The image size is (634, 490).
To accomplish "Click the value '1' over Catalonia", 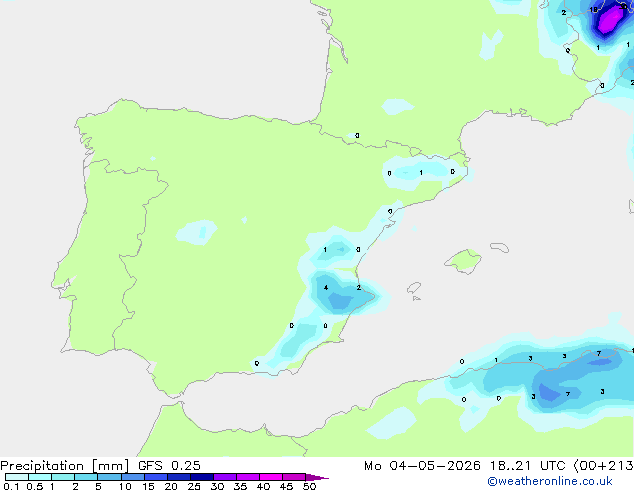I will 421,173.
